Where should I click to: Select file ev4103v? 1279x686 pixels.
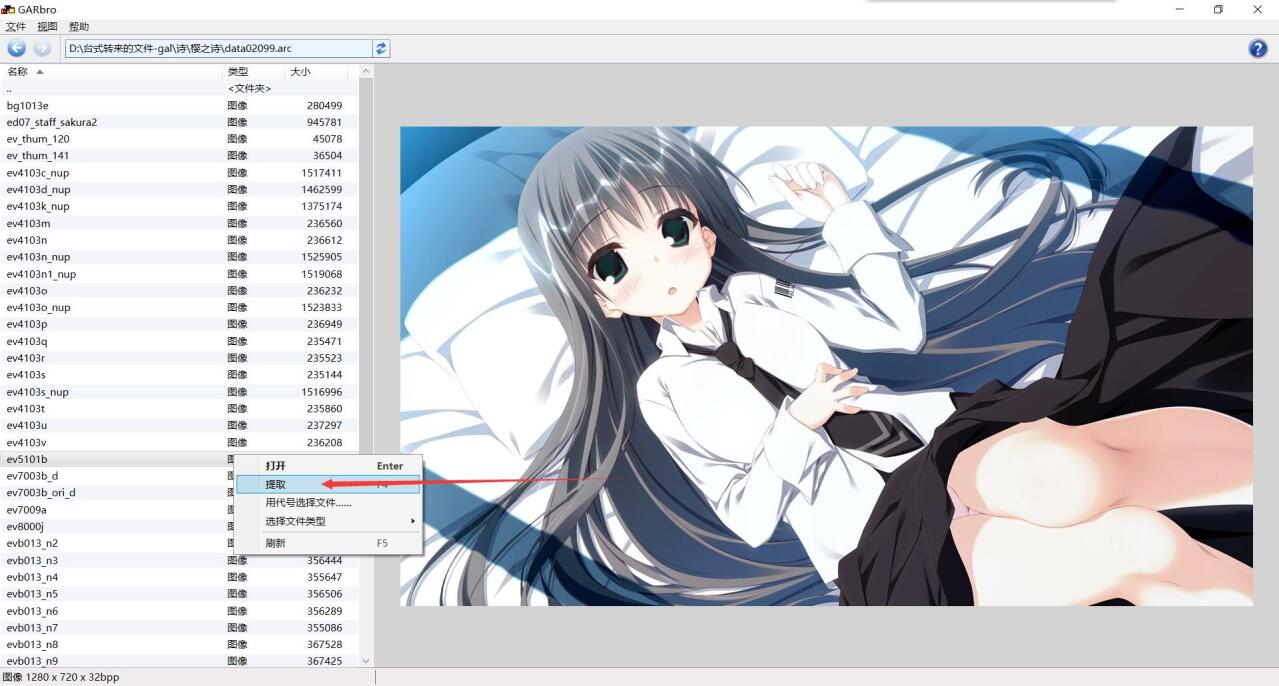(x=179, y=442)
